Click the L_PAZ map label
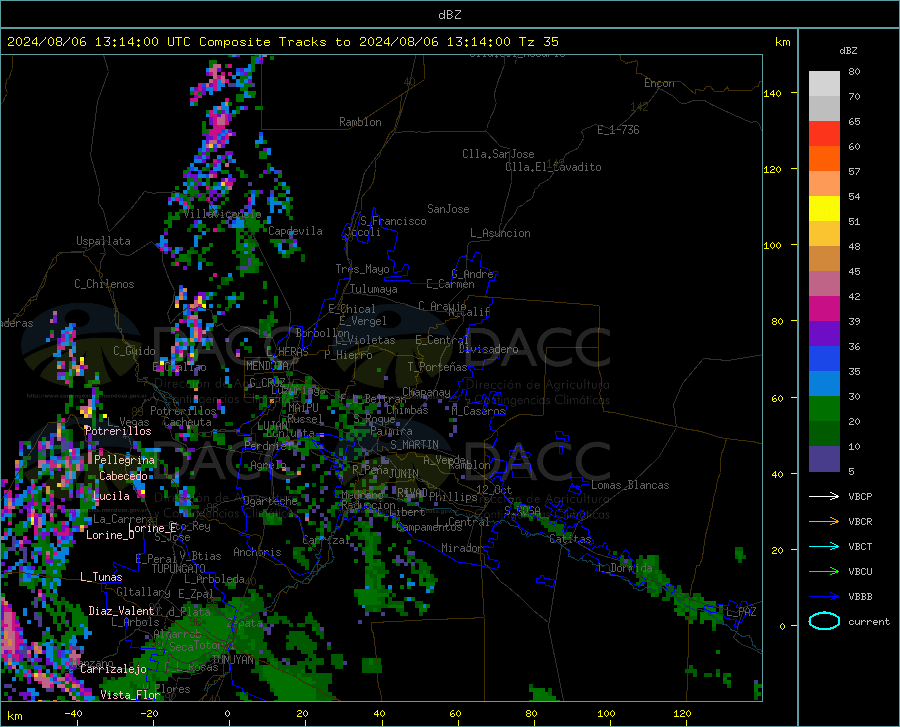 [x=741, y=612]
